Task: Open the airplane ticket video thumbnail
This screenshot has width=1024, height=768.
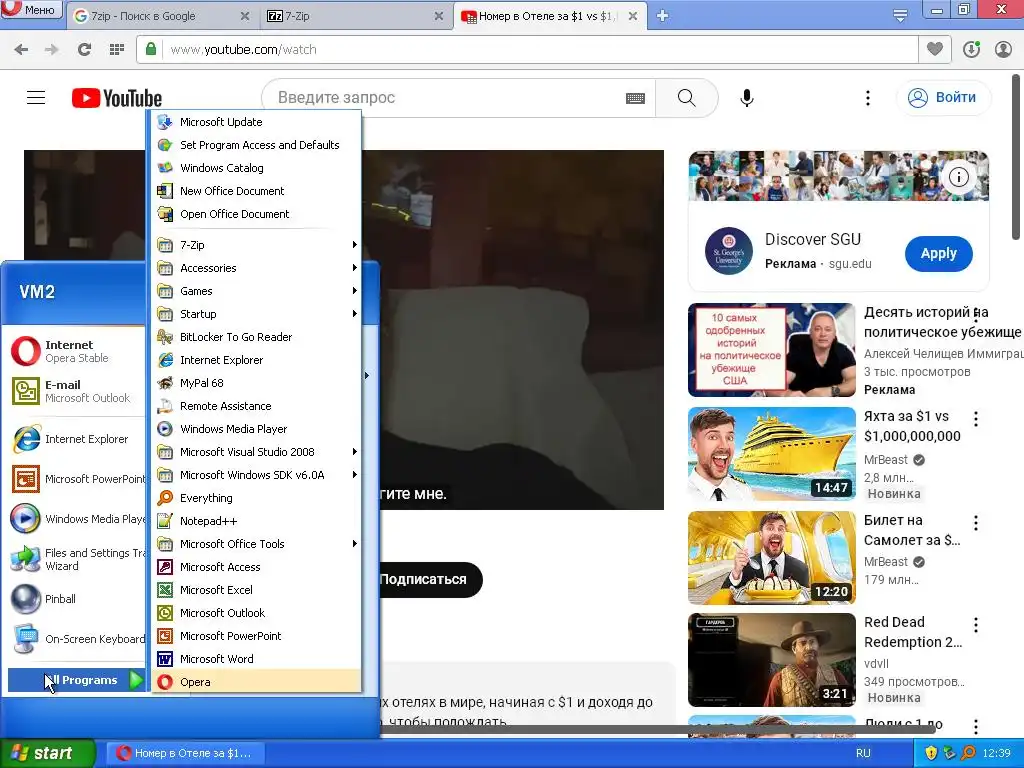Action: (x=771, y=558)
